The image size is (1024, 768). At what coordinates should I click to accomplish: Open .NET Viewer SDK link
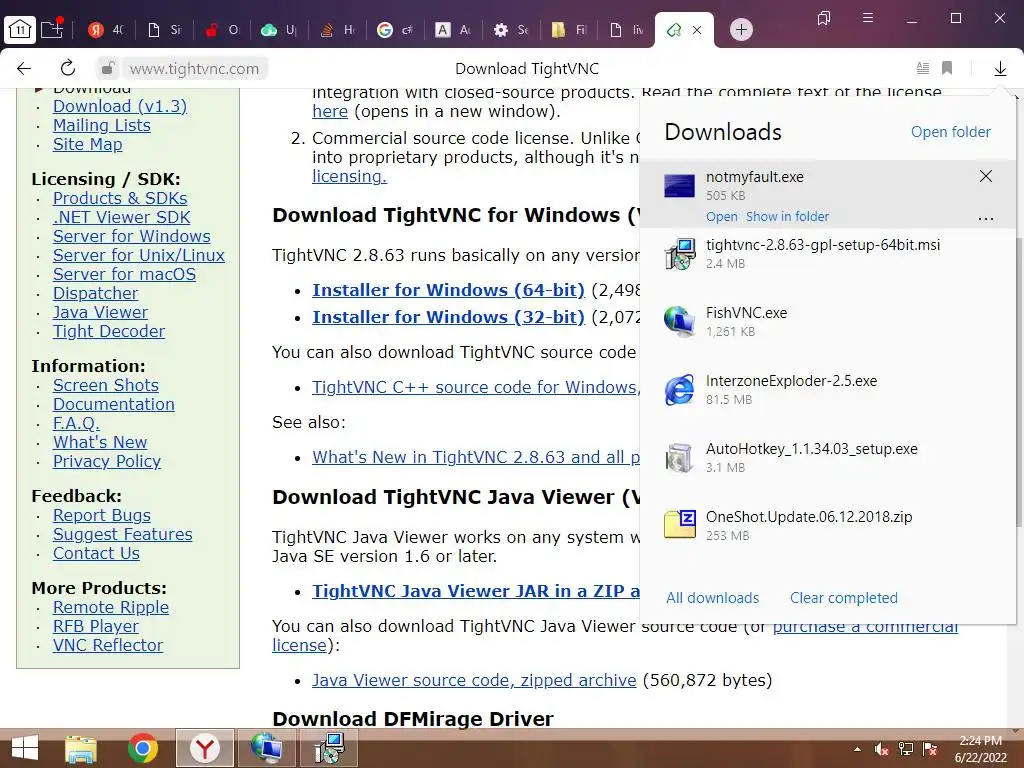tap(121, 217)
